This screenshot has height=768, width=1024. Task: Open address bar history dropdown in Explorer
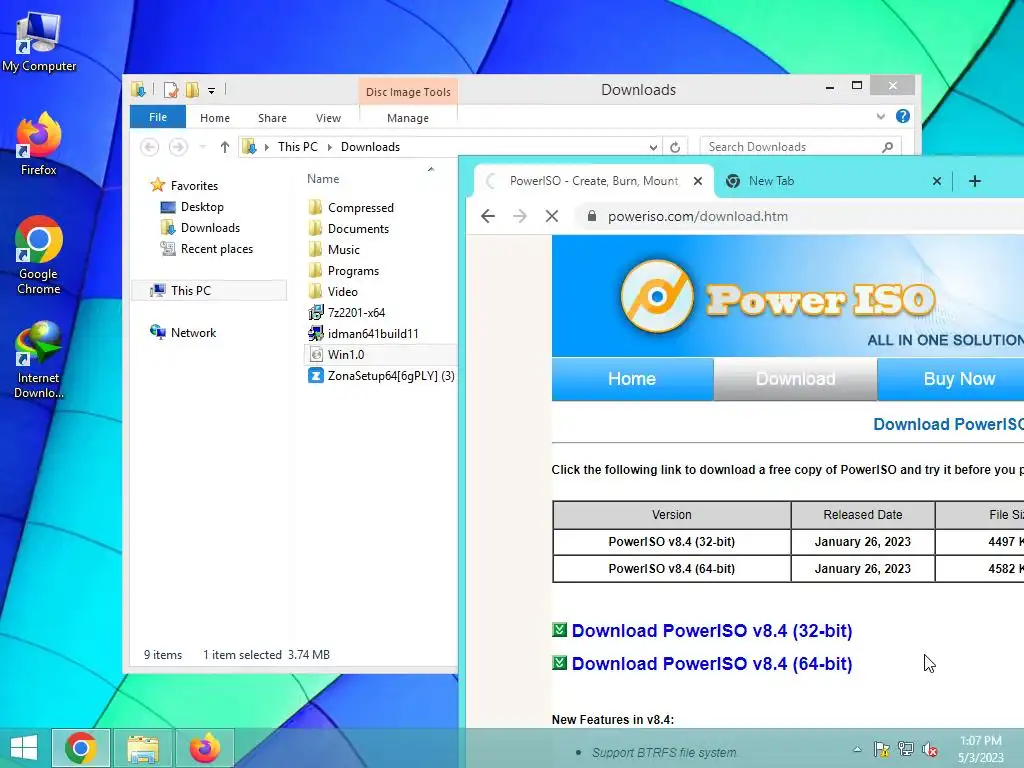pyautogui.click(x=653, y=148)
